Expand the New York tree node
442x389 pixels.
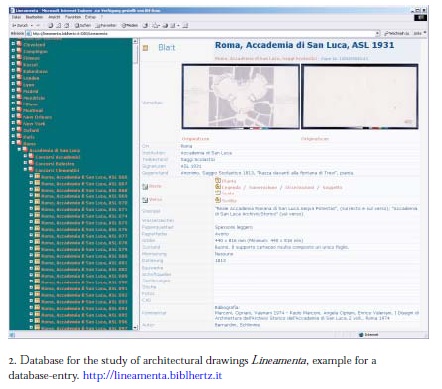pos(13,123)
